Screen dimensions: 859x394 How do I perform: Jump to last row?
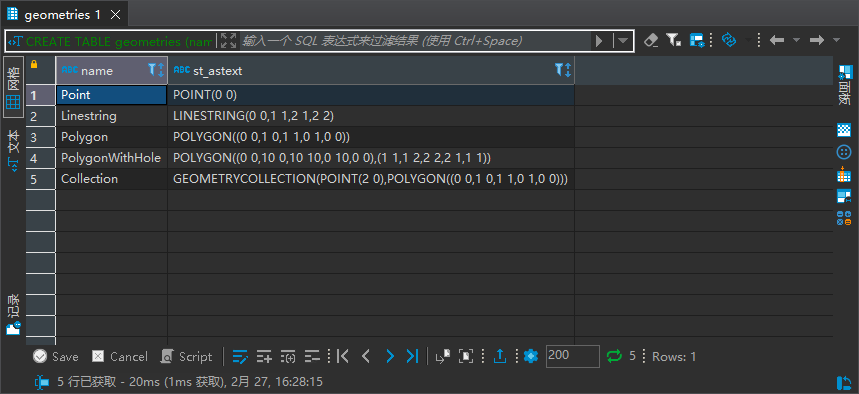[413, 357]
